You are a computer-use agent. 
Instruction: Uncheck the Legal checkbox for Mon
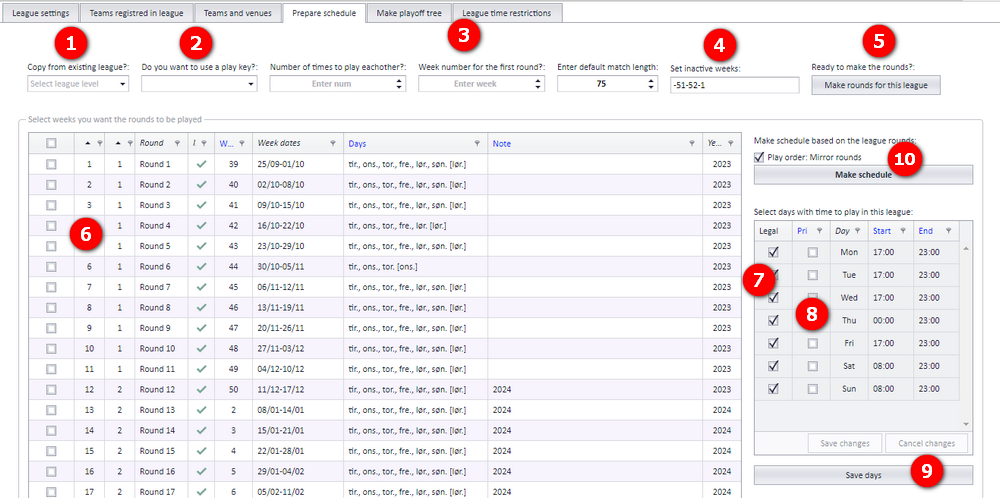click(773, 252)
